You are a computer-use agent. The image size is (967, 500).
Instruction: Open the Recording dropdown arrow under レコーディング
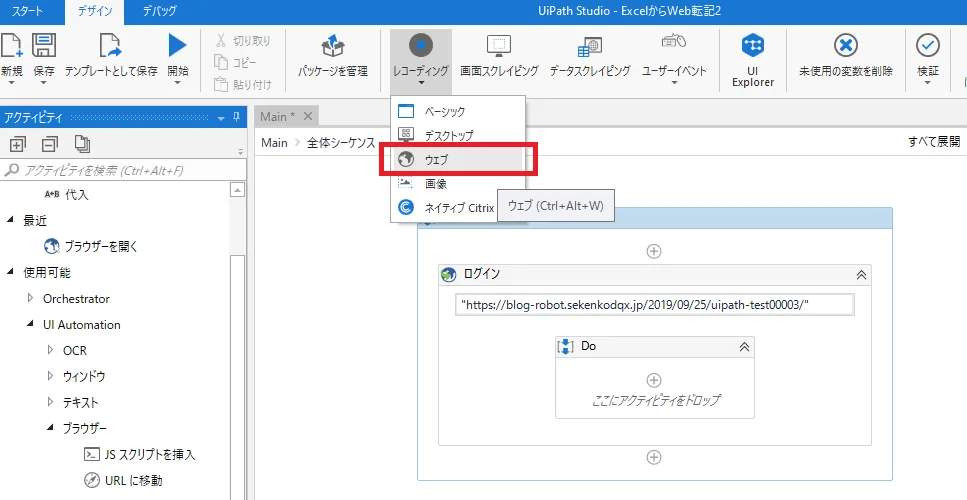(421, 83)
